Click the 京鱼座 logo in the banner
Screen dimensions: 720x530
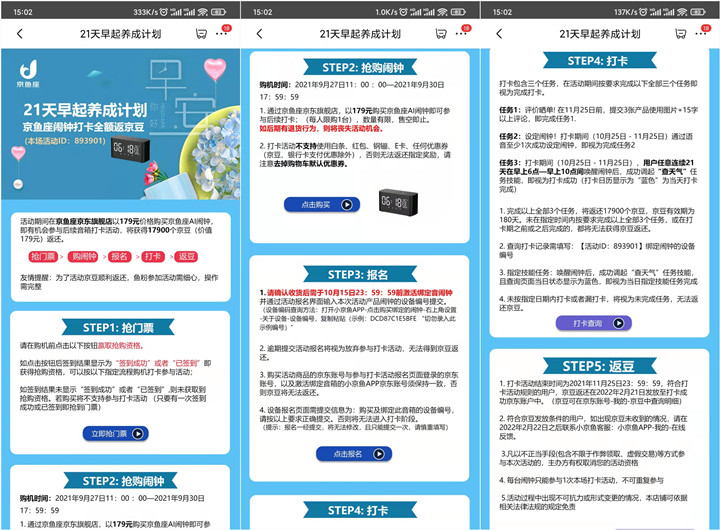[29, 76]
